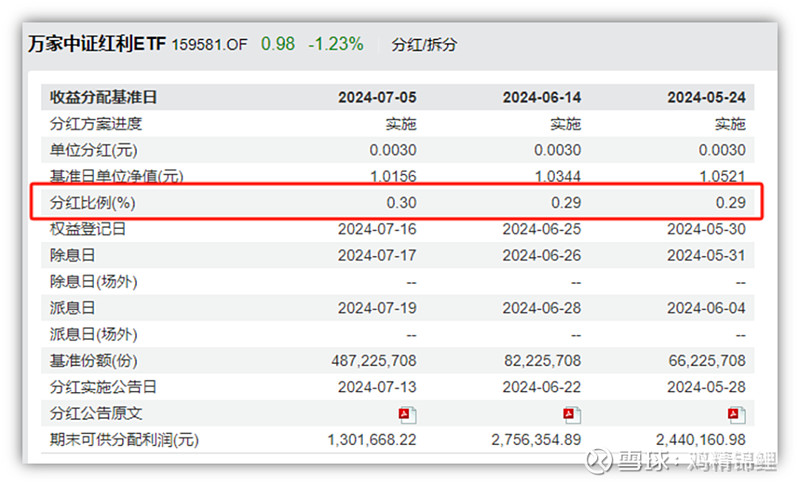Click dividend ratio cell 0.30

pyautogui.click(x=401, y=203)
